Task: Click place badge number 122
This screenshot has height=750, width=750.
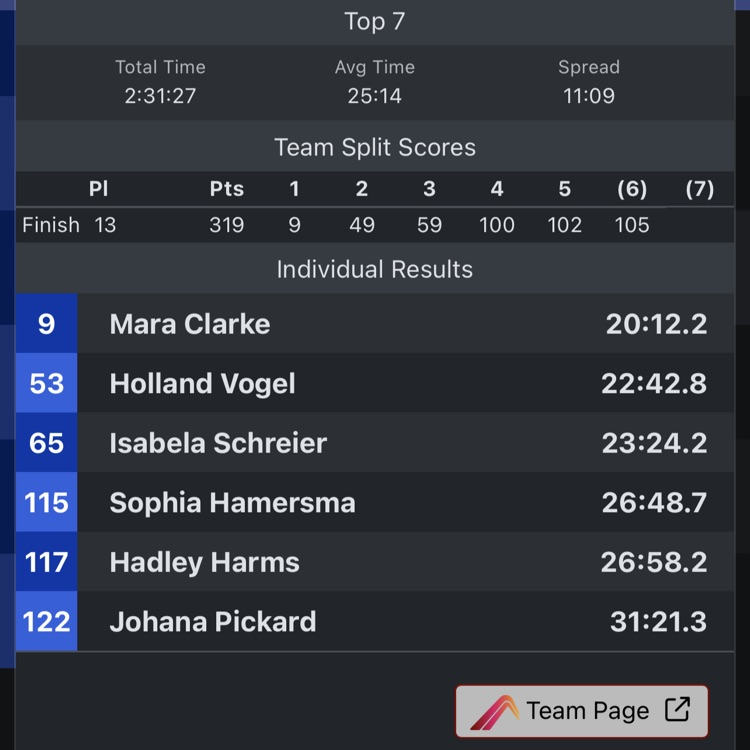Action: (47, 622)
